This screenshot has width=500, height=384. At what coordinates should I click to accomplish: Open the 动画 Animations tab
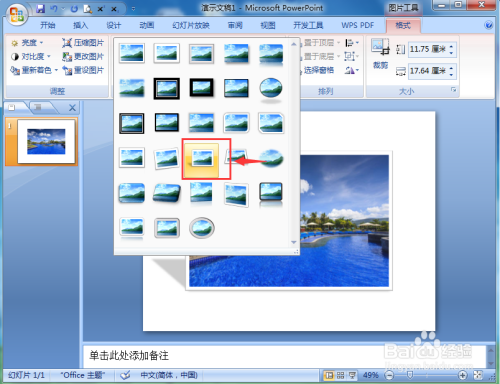147,25
